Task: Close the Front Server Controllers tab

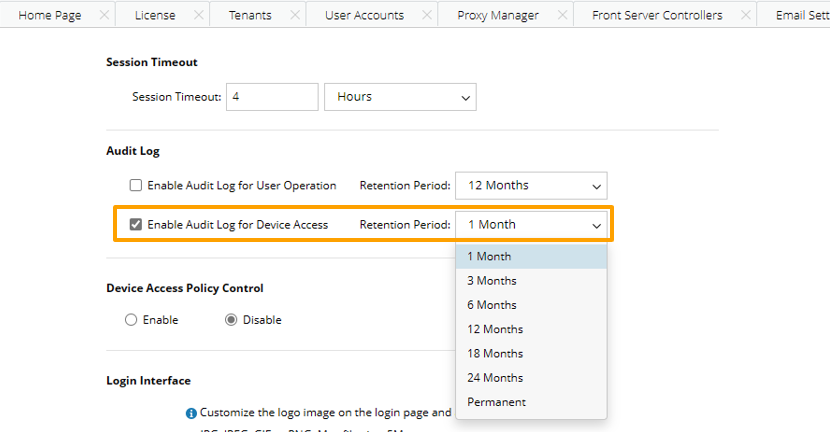Action: (x=745, y=15)
